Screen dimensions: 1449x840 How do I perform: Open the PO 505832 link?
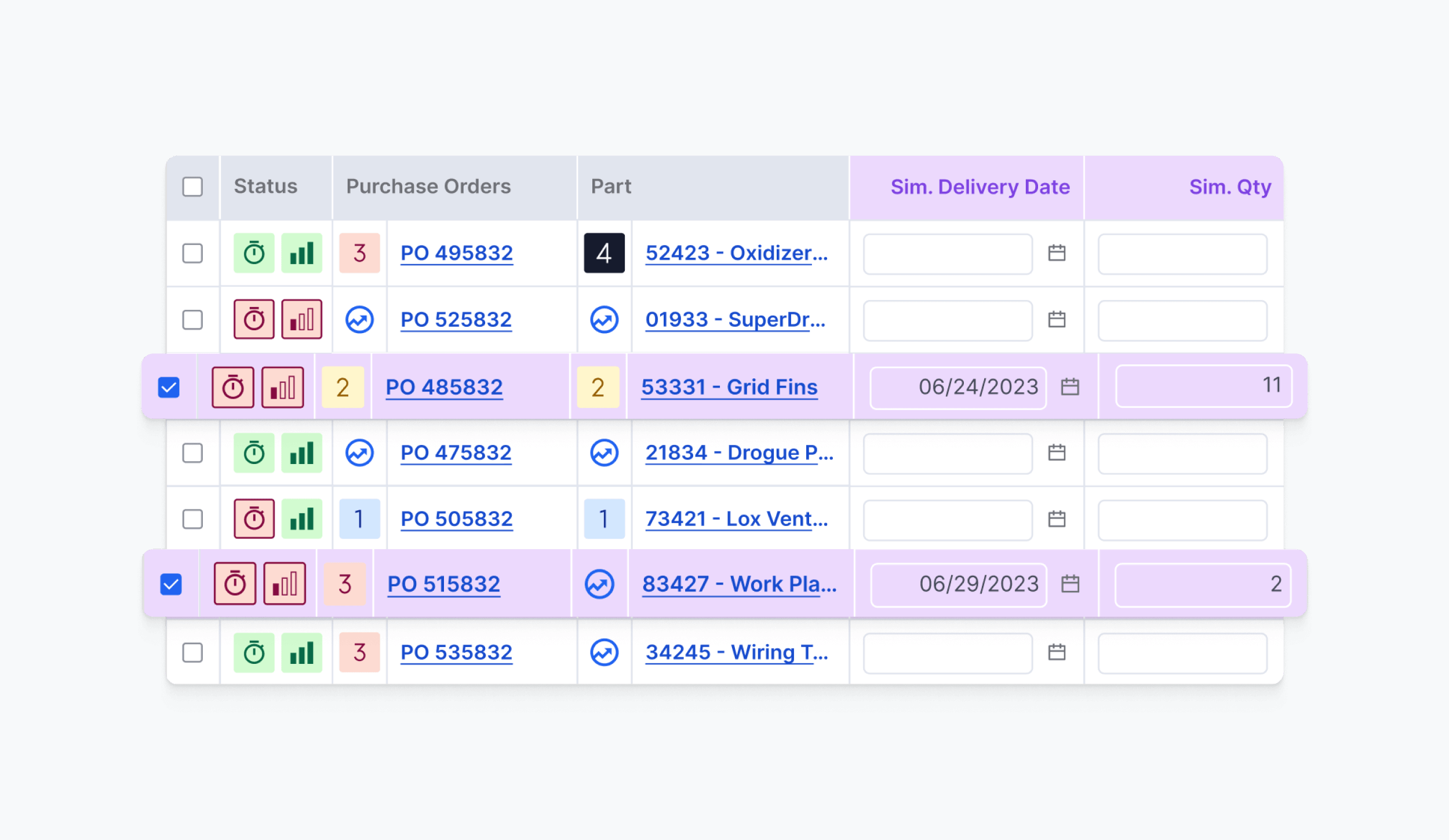click(x=456, y=518)
